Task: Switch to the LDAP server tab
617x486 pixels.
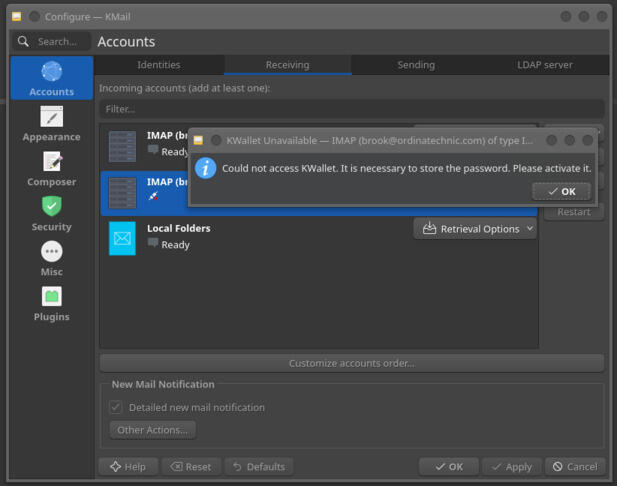Action: (x=545, y=65)
